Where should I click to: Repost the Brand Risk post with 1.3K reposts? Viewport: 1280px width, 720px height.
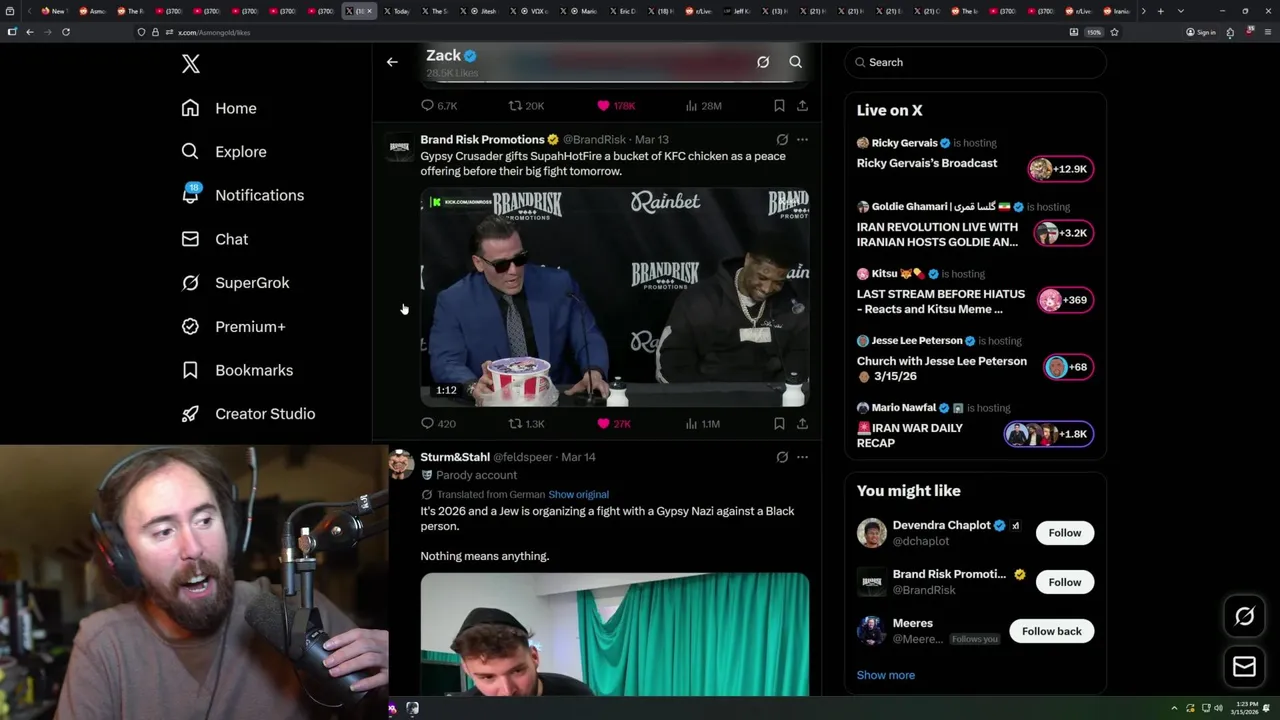526,424
